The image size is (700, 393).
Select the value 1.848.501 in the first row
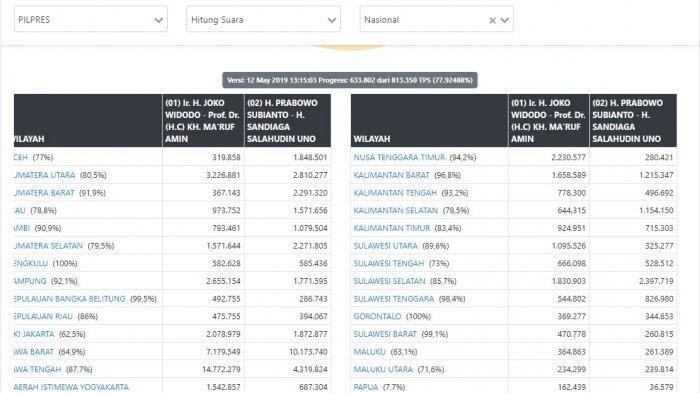click(310, 157)
